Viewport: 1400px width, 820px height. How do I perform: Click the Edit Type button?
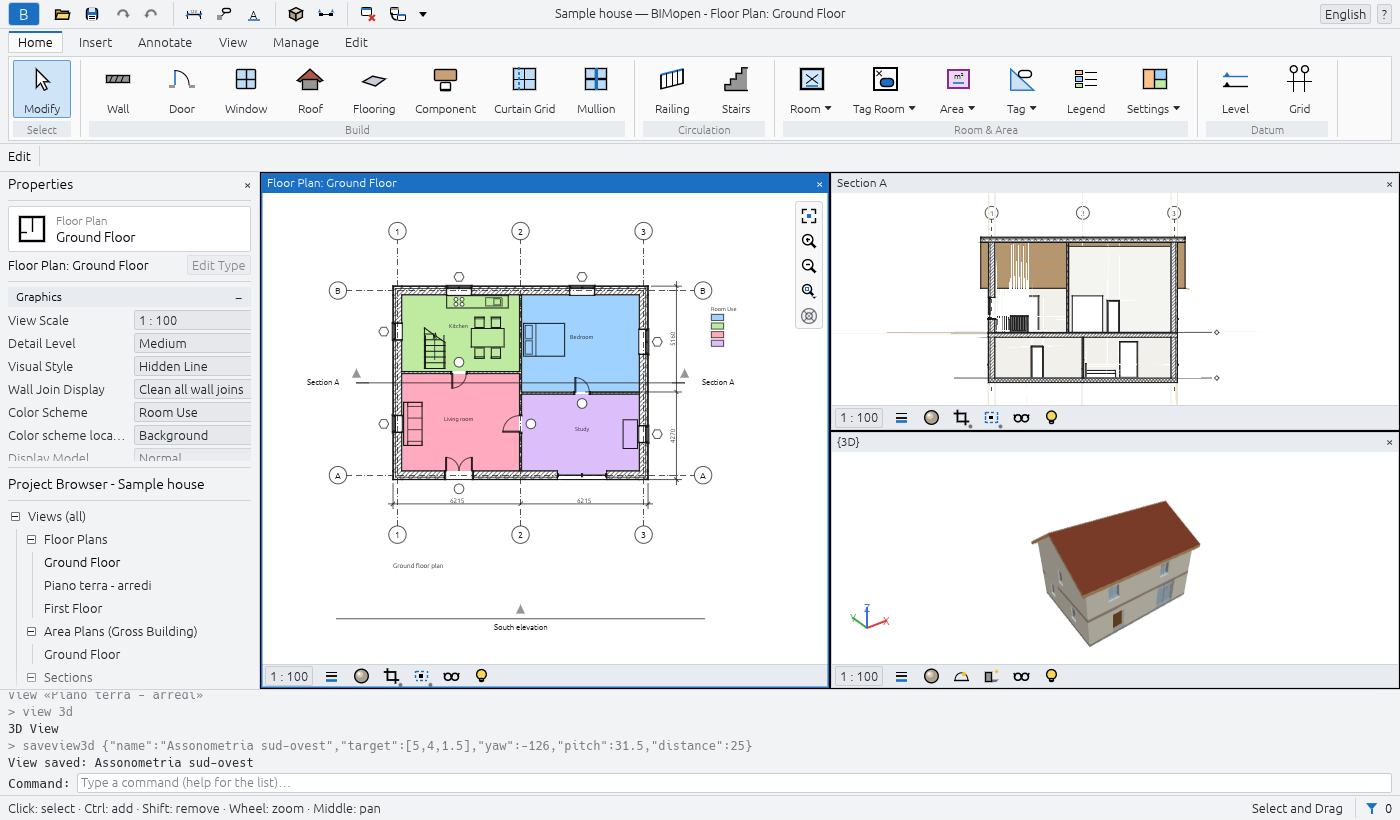pos(218,266)
